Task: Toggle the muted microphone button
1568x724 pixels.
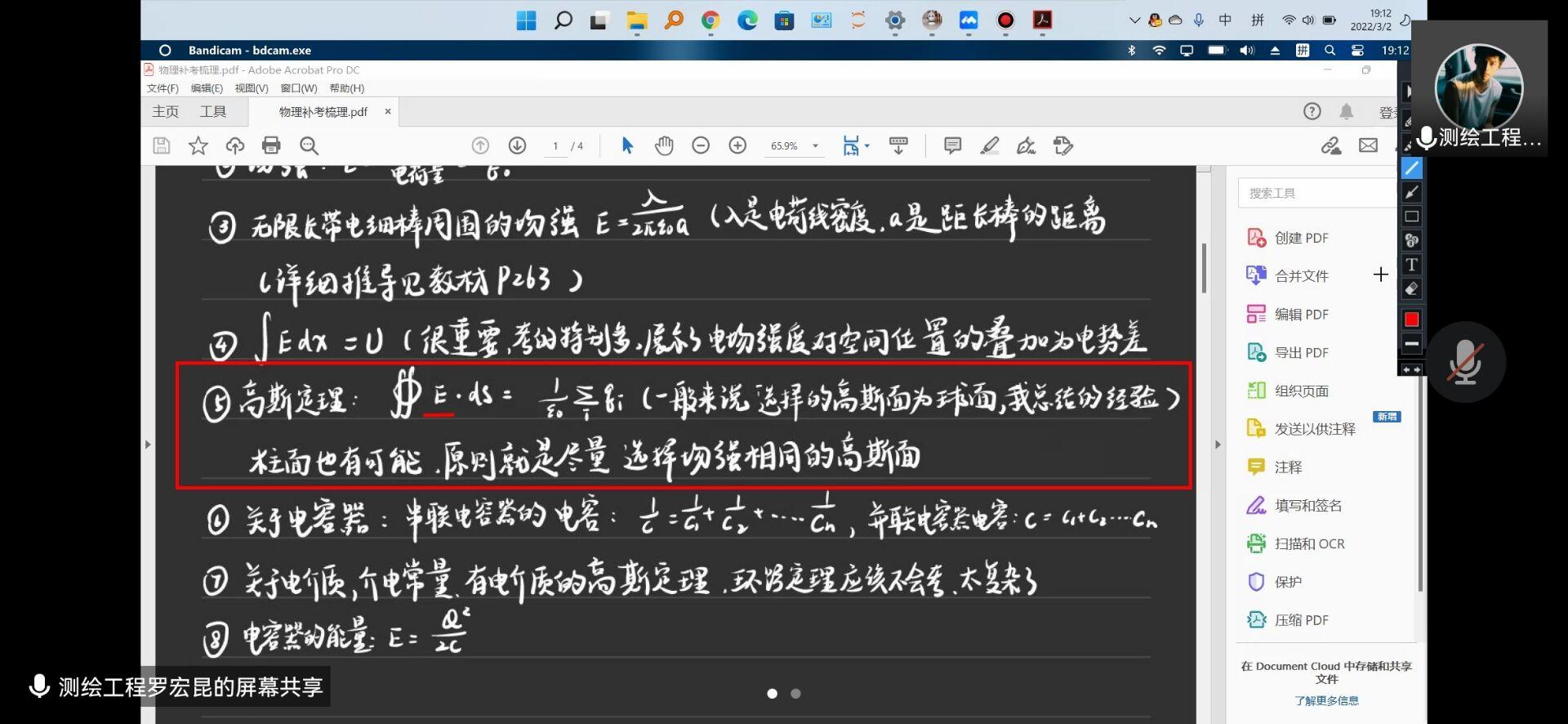Action: [x=1465, y=362]
